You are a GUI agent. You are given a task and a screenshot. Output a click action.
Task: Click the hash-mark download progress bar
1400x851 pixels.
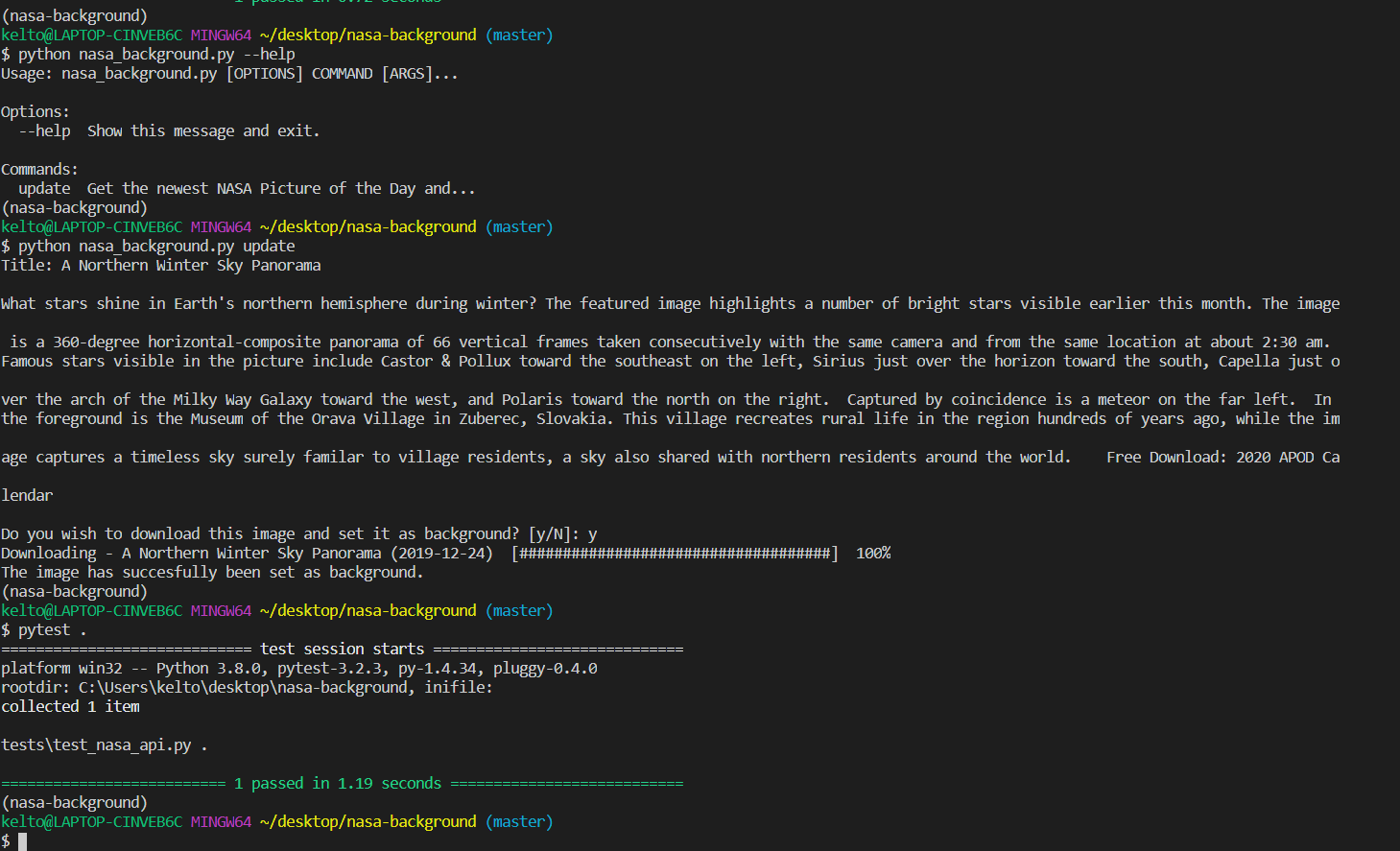[675, 554]
